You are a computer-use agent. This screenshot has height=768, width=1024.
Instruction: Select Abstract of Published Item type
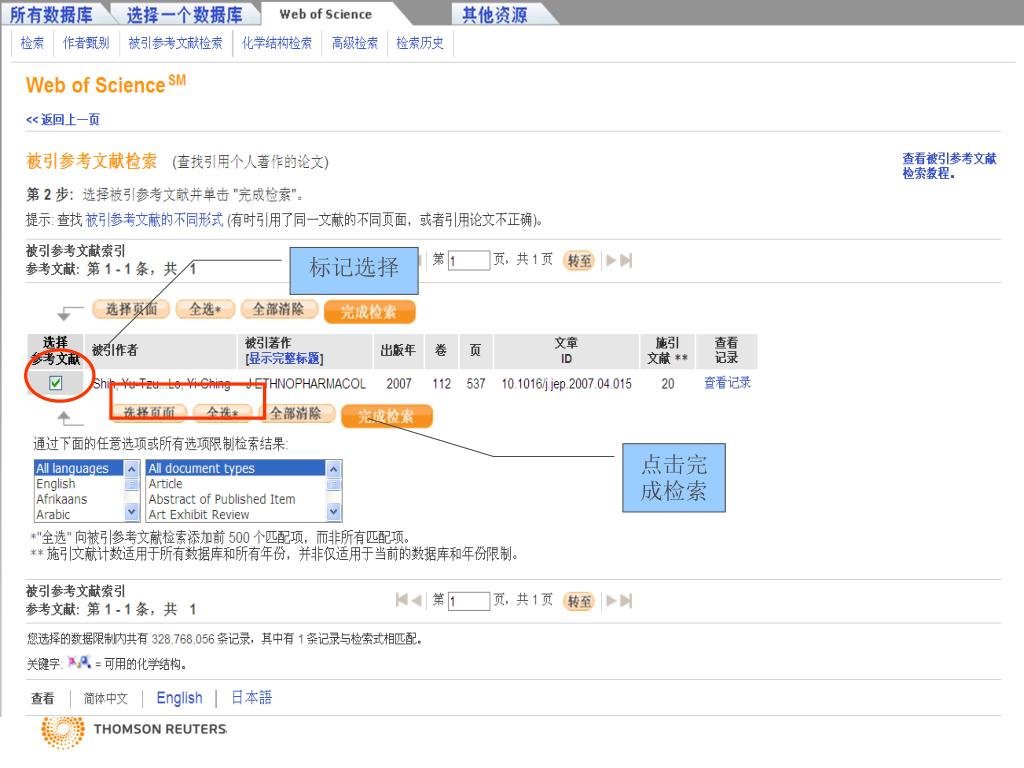pos(235,500)
